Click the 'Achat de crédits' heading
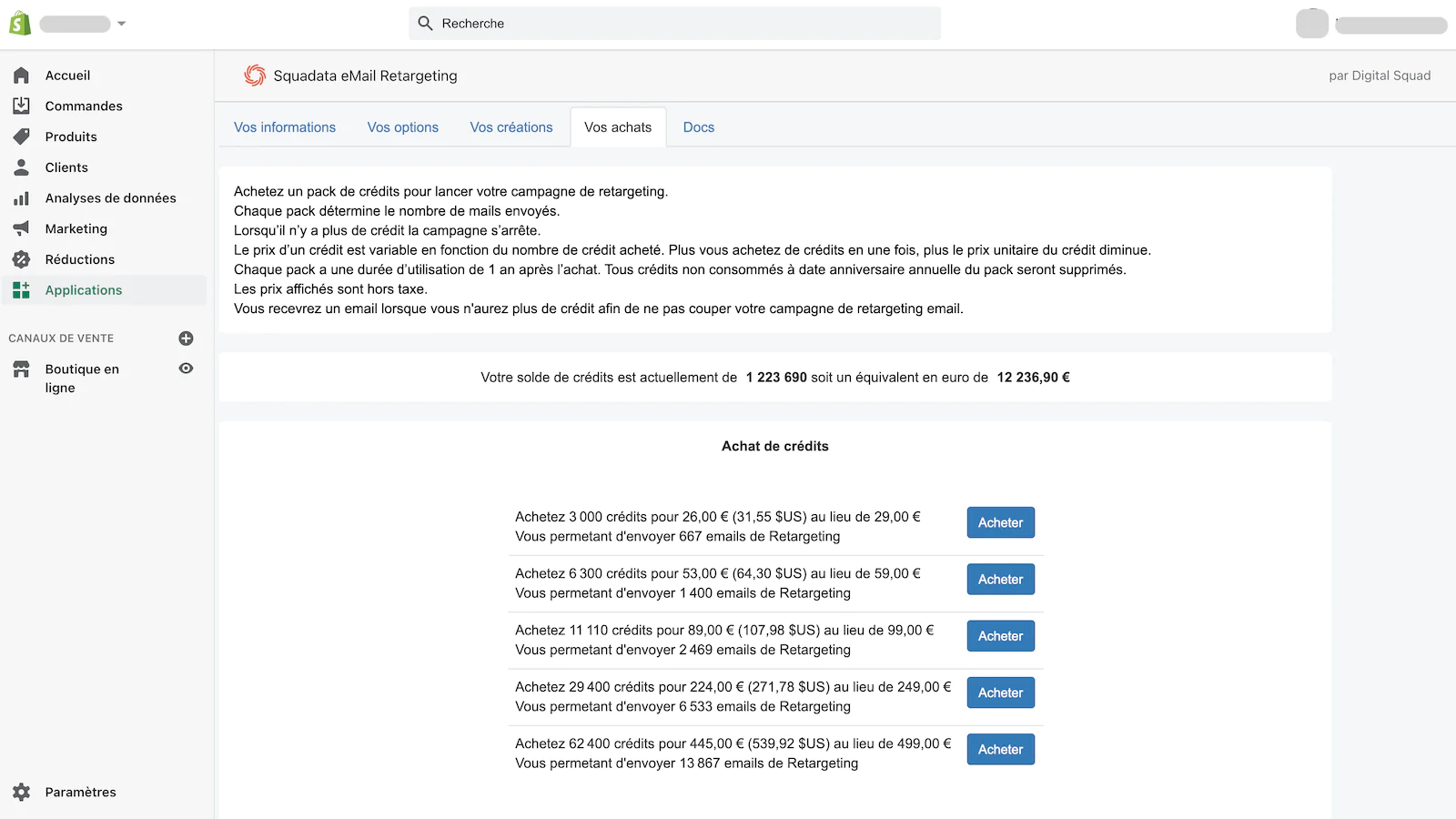The image size is (1456, 819). pyautogui.click(x=775, y=446)
